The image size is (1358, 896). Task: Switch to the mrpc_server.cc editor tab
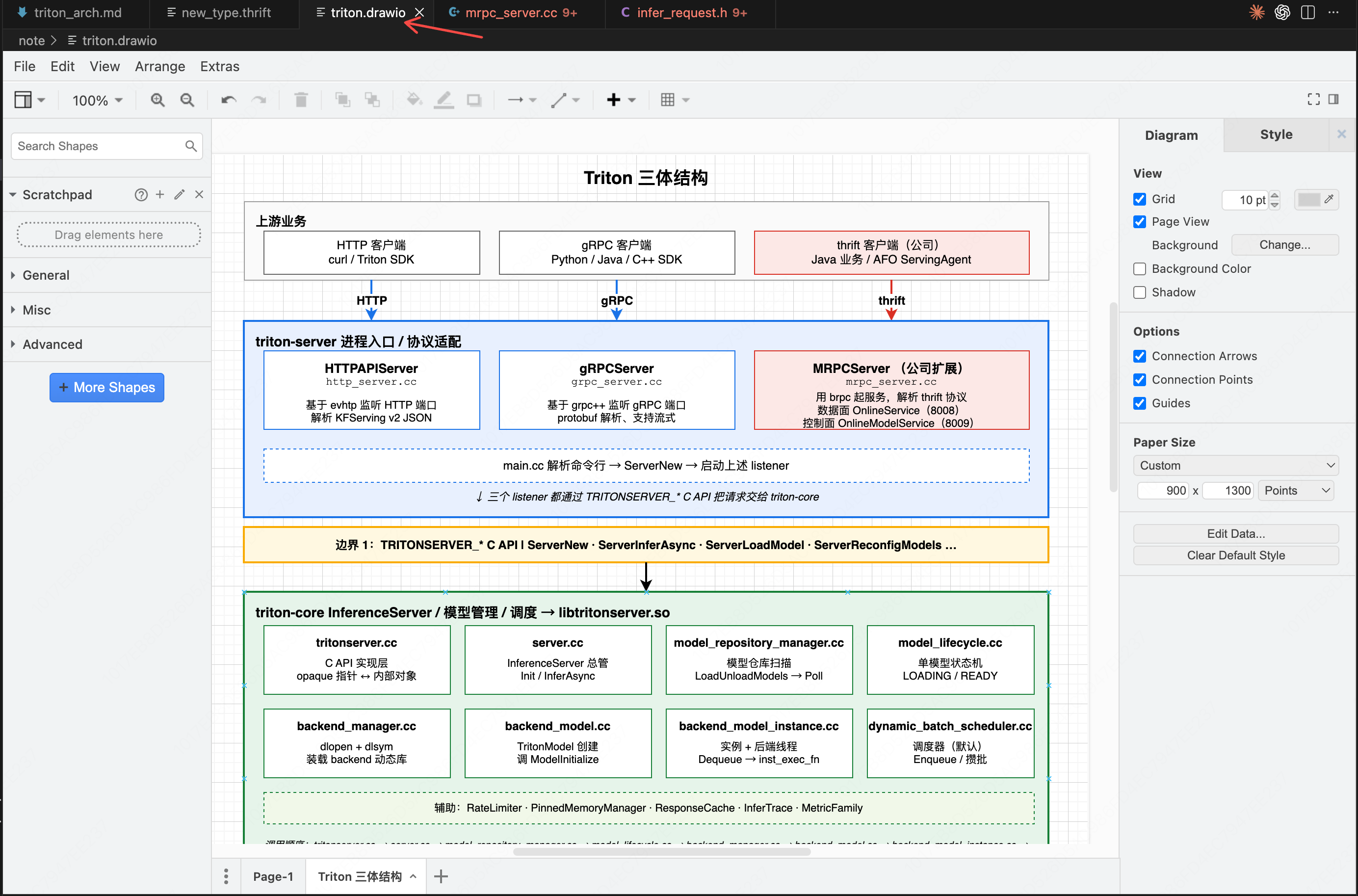tap(521, 13)
